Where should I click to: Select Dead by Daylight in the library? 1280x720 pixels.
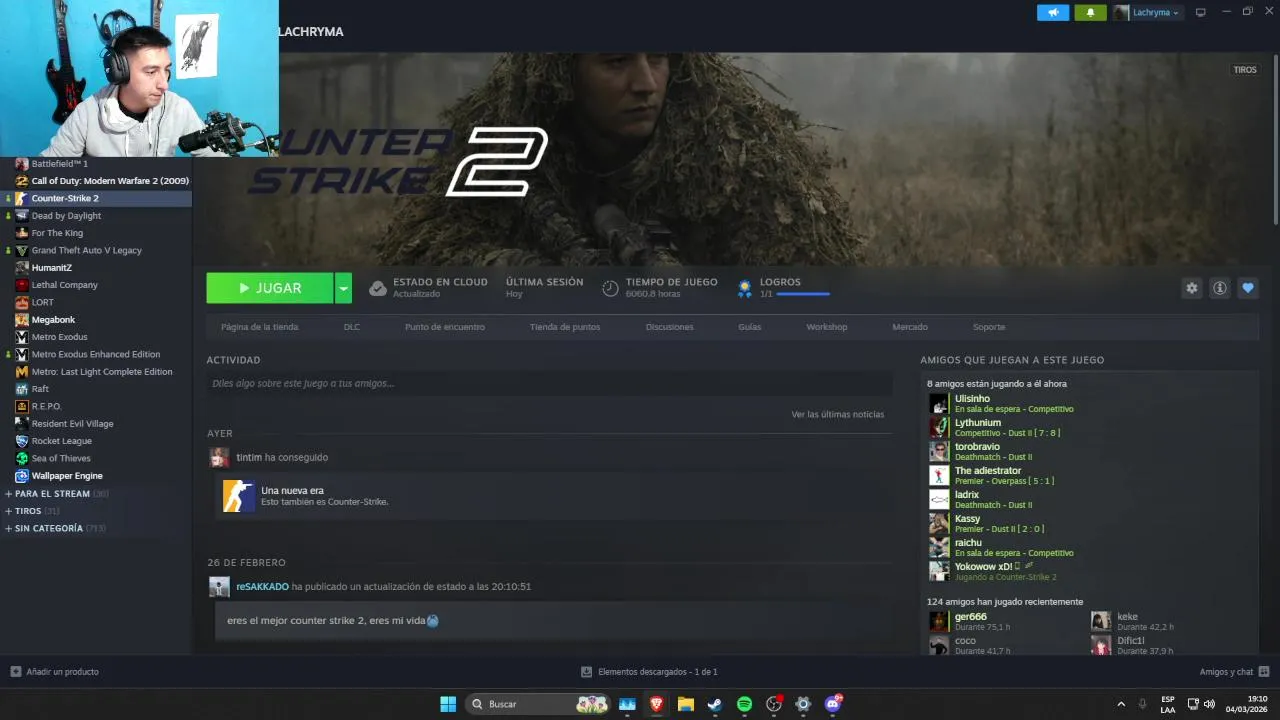(66, 215)
